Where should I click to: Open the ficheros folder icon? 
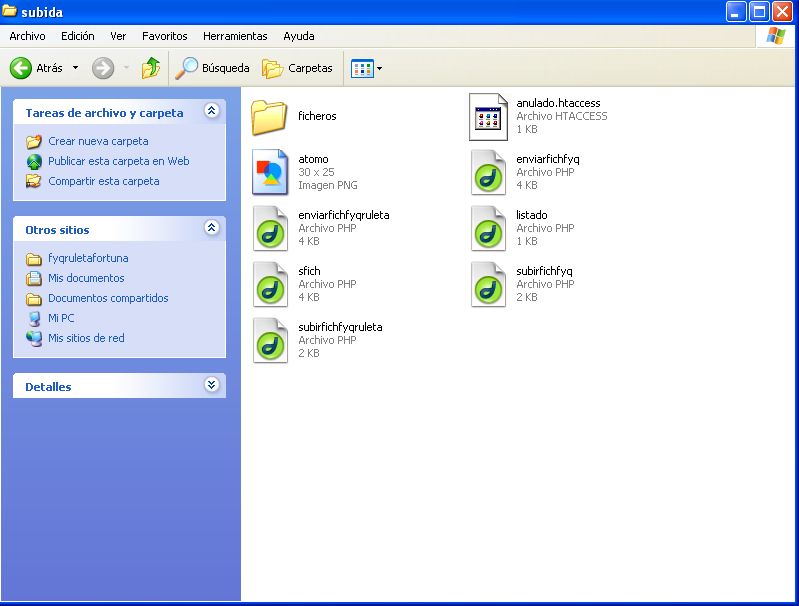click(x=269, y=117)
